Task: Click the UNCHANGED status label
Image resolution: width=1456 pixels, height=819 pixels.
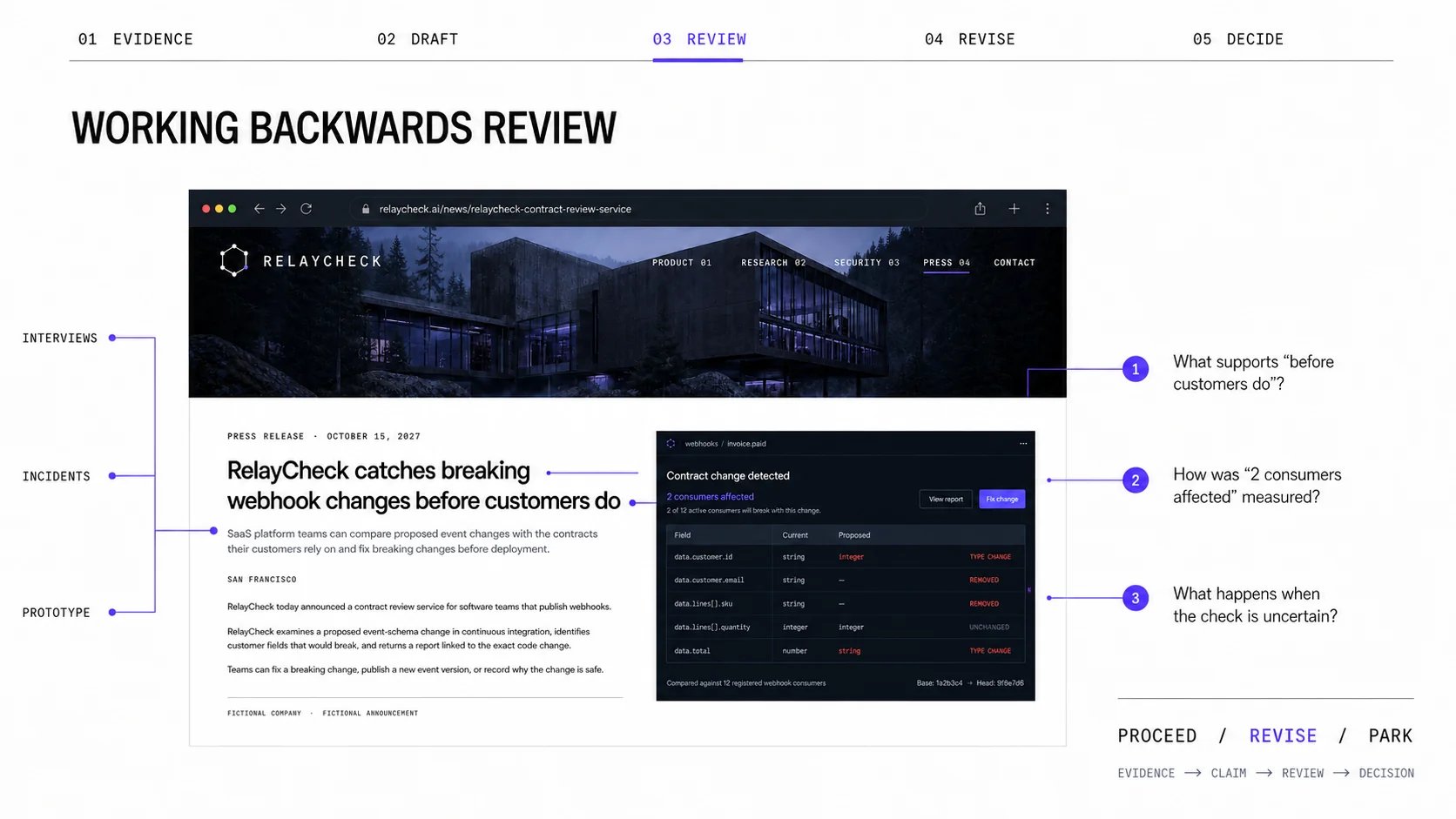Action: coord(989,628)
